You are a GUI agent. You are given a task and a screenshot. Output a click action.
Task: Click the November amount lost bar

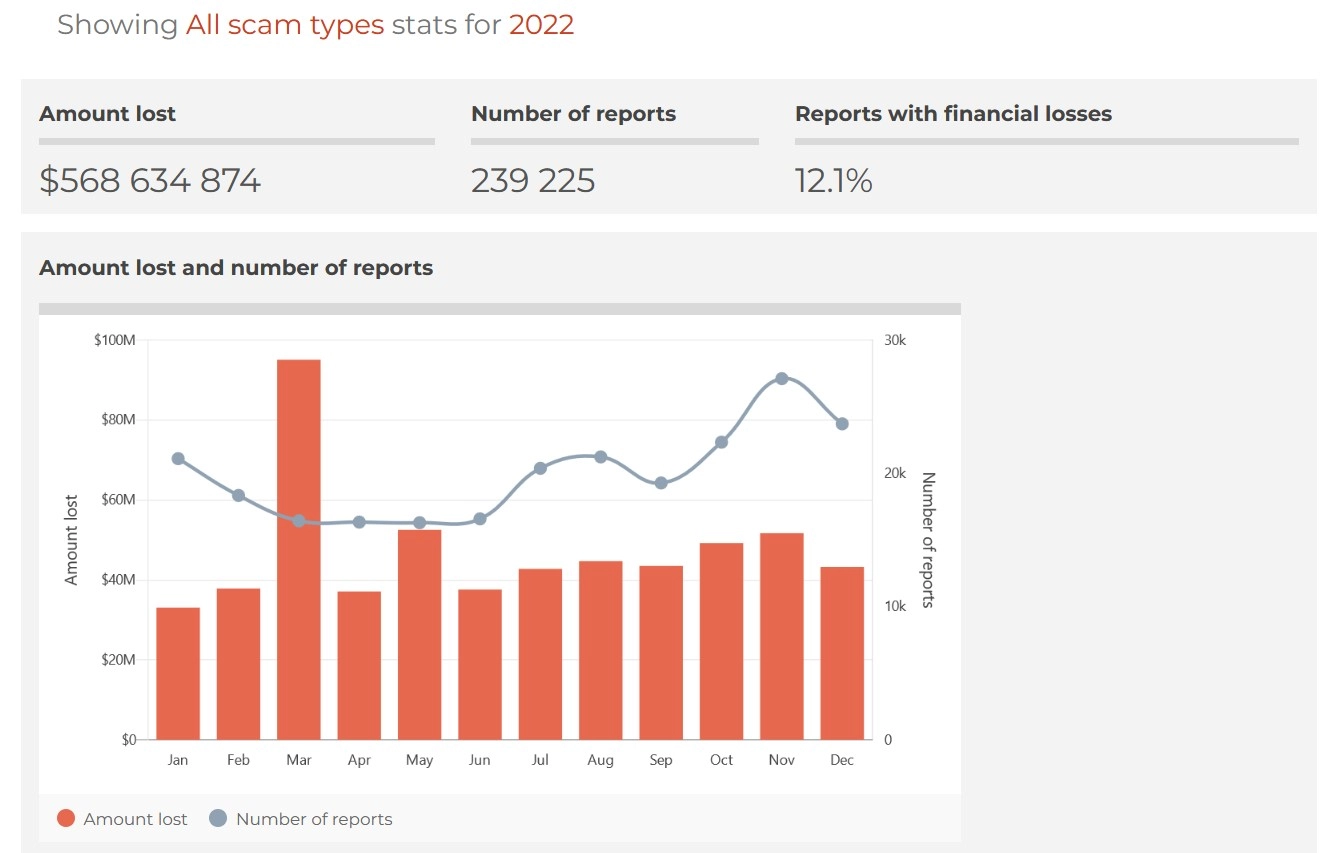782,637
